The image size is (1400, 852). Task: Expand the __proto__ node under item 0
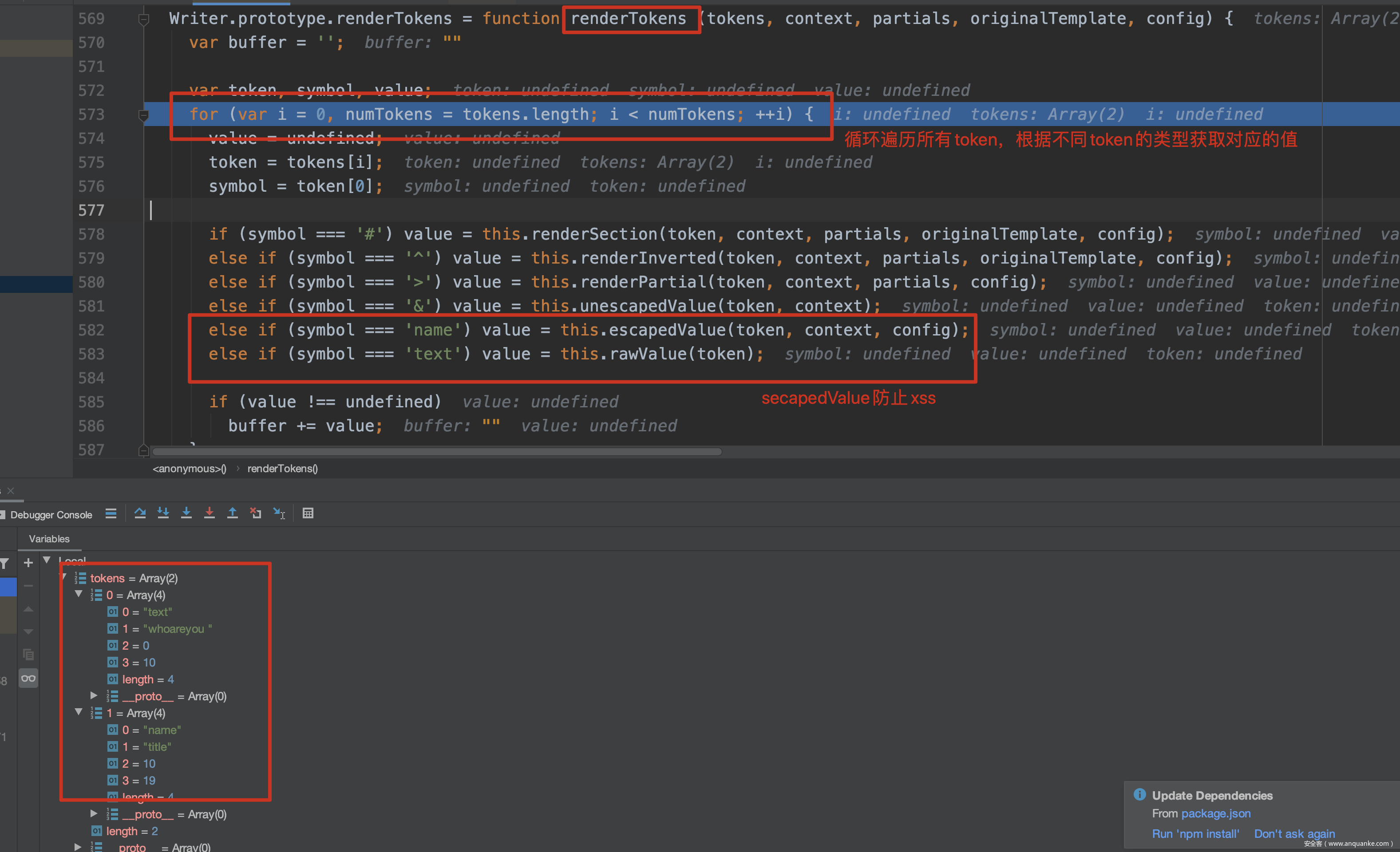(x=94, y=695)
